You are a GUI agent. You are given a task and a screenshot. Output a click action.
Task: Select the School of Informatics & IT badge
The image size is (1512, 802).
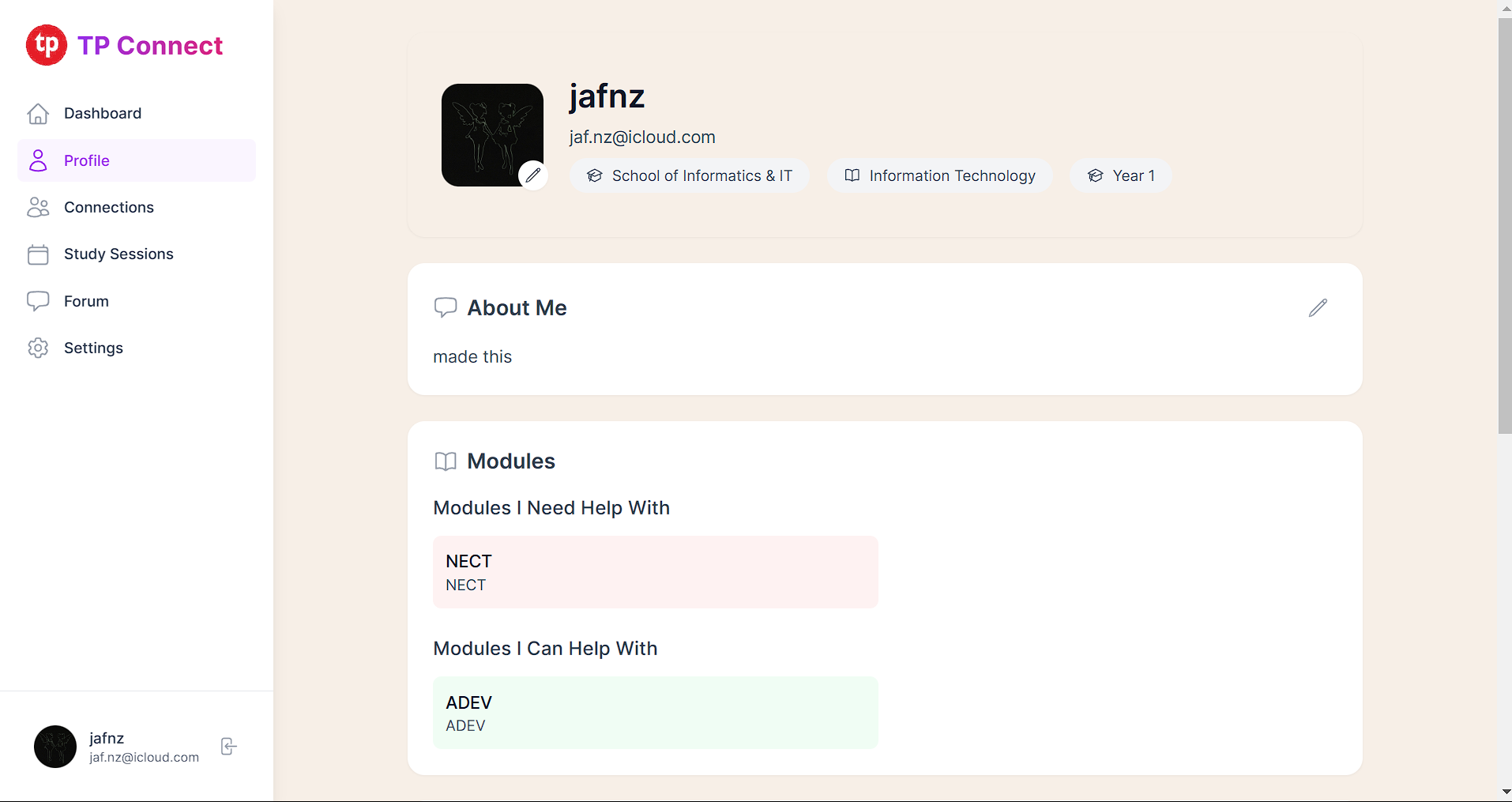click(688, 175)
